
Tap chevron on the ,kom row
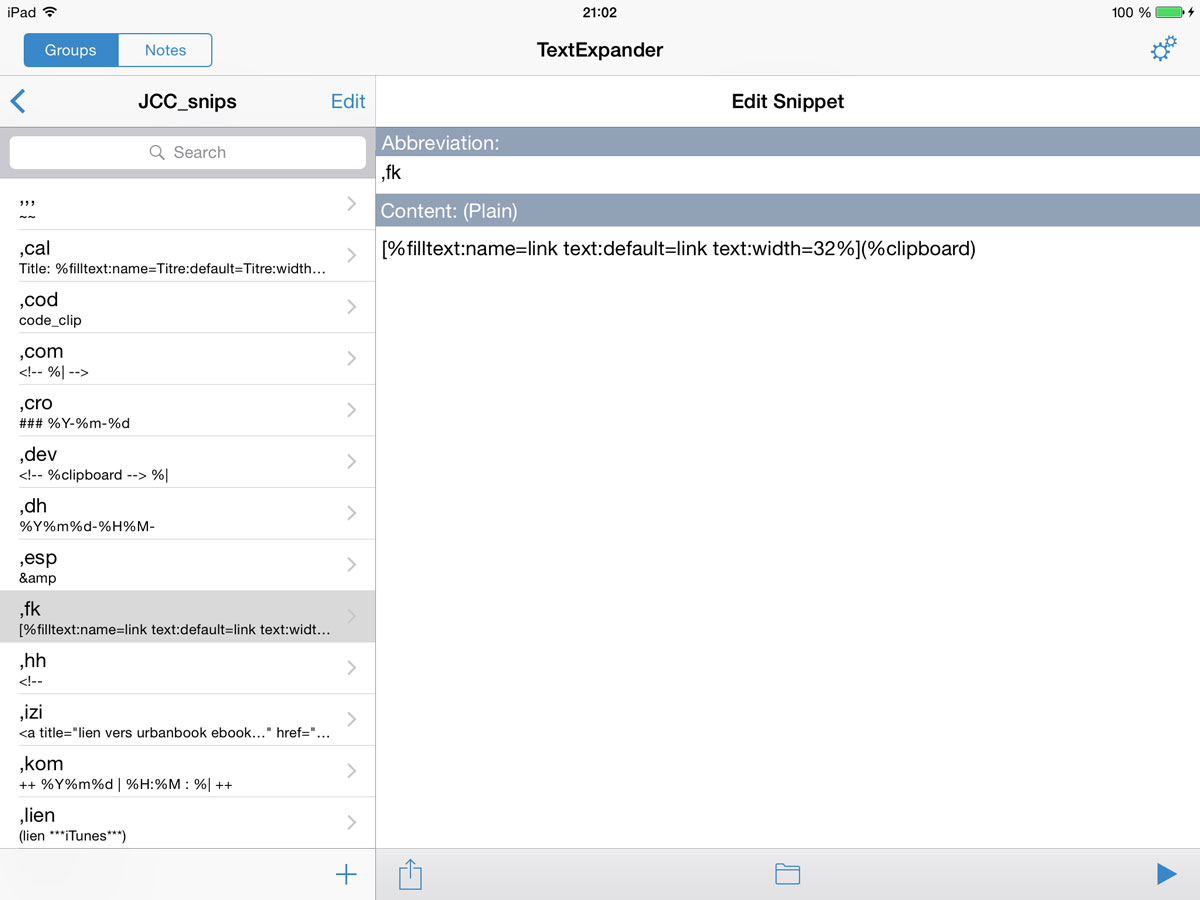351,771
